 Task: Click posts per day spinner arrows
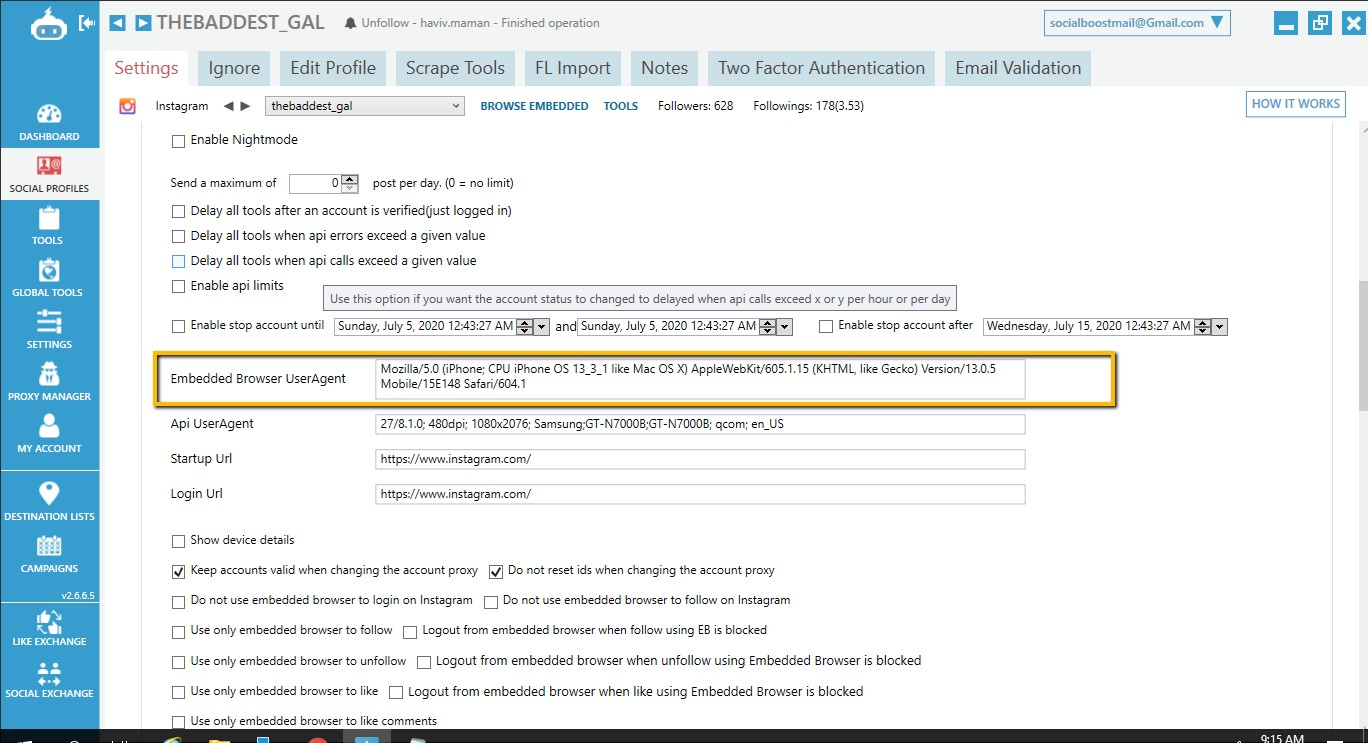[350, 183]
